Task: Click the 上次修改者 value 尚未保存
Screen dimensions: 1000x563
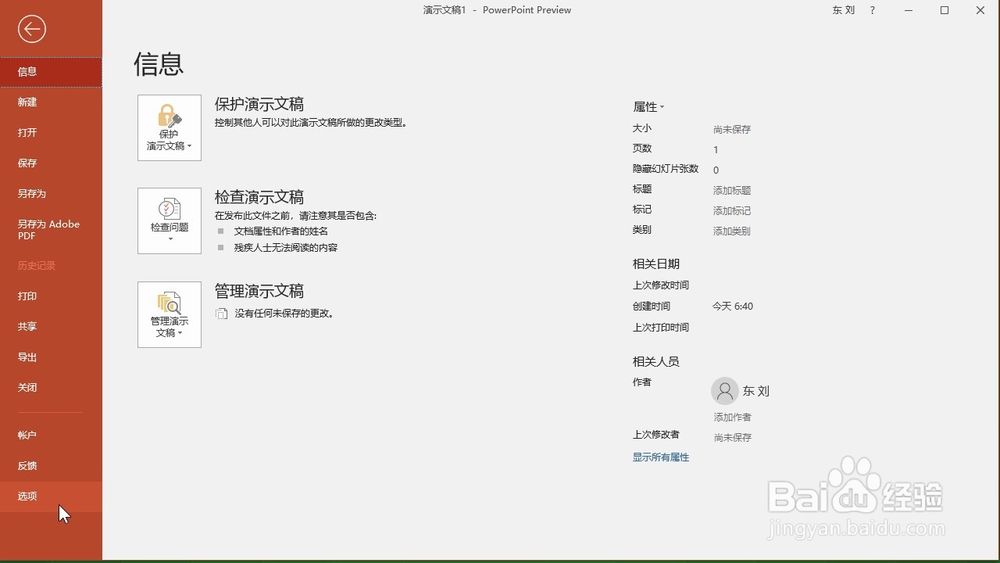Action: [x=732, y=437]
